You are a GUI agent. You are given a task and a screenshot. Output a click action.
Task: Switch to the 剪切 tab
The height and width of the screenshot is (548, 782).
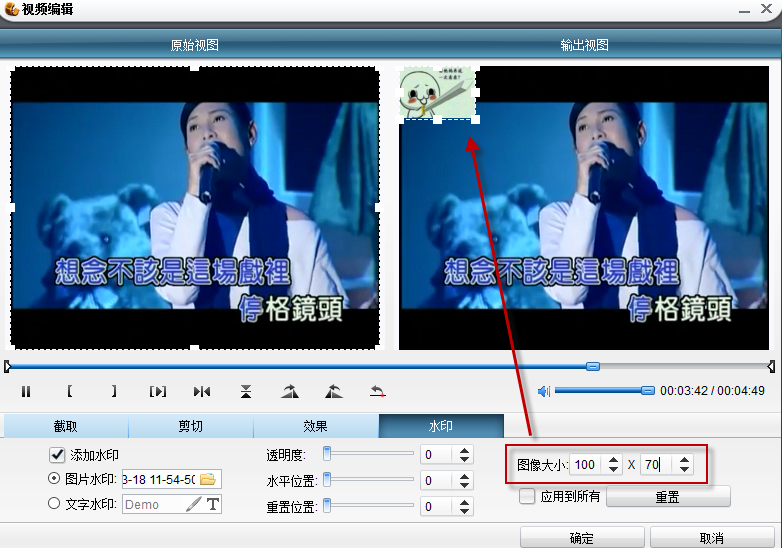(191, 426)
